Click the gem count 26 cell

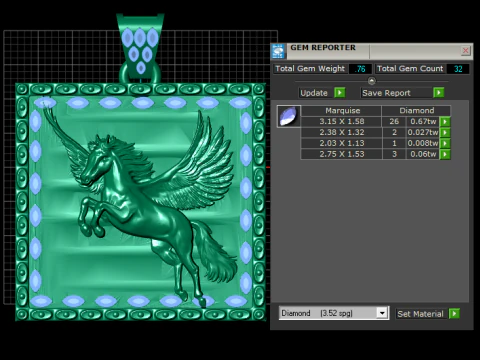tap(394, 121)
